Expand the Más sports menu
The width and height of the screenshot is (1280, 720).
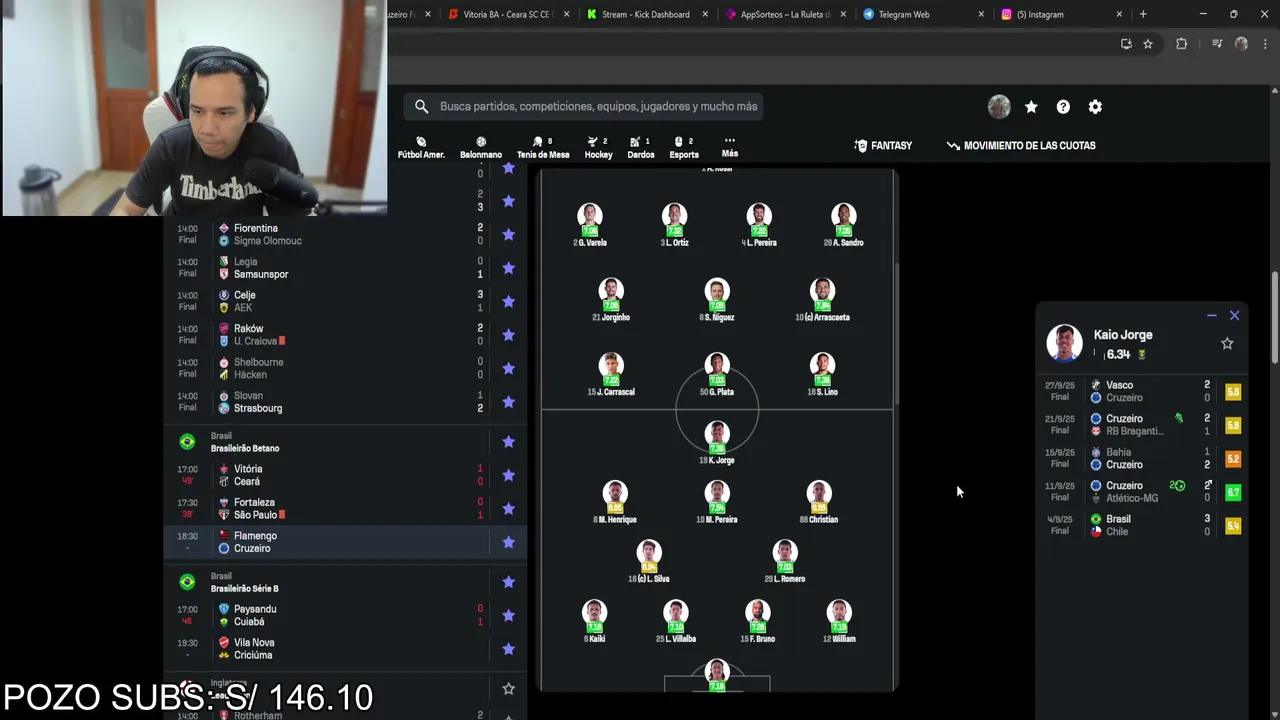730,147
